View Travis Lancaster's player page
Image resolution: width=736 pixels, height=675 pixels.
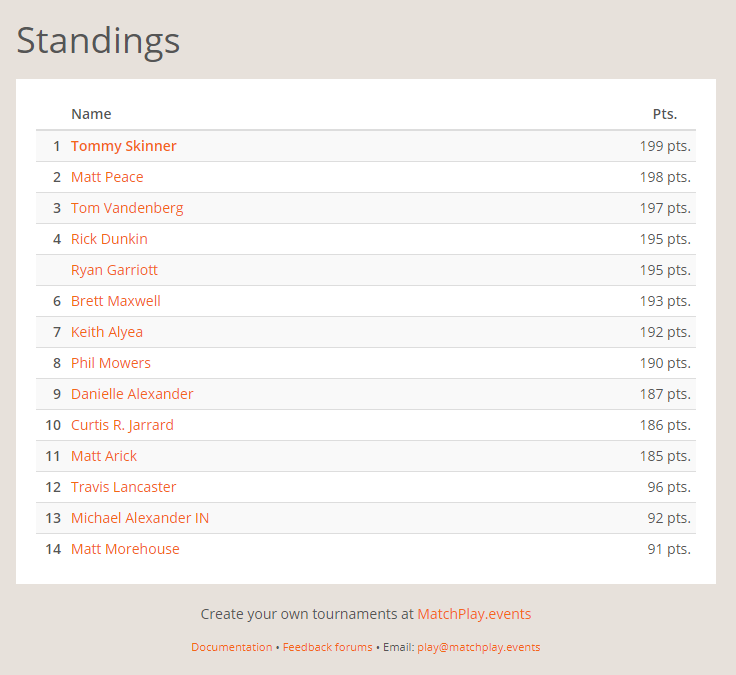123,487
